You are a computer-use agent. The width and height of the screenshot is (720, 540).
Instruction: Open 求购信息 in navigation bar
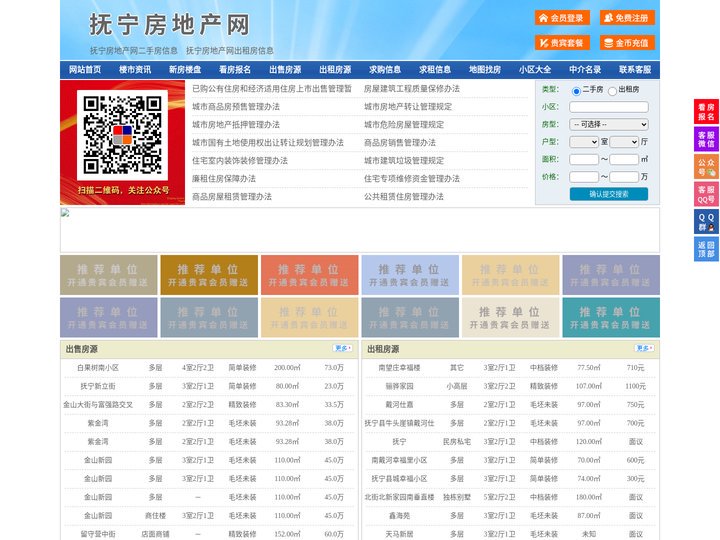[x=385, y=70]
